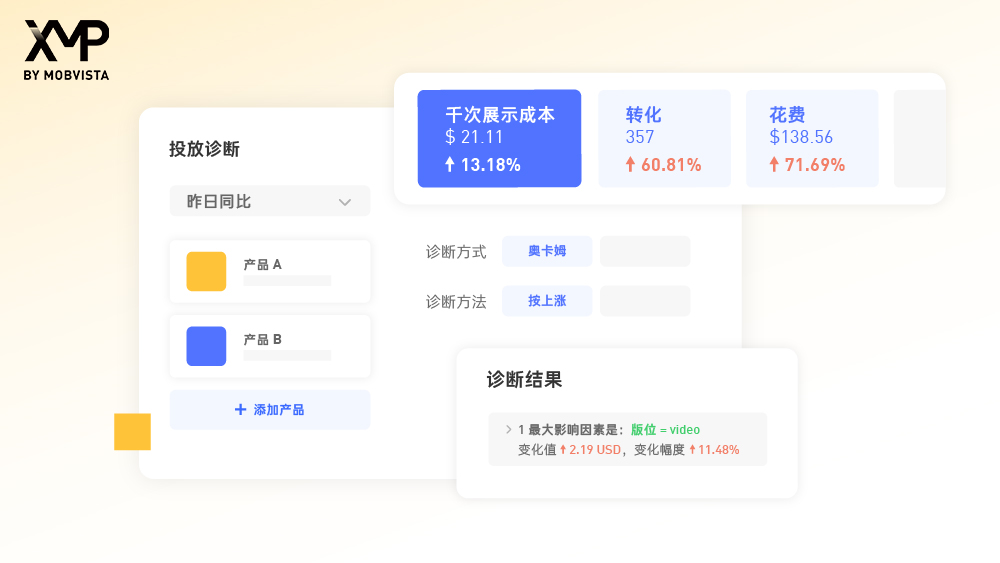1000x563 pixels.
Task: Click the up arrow beside 13.18%
Action: click(450, 165)
